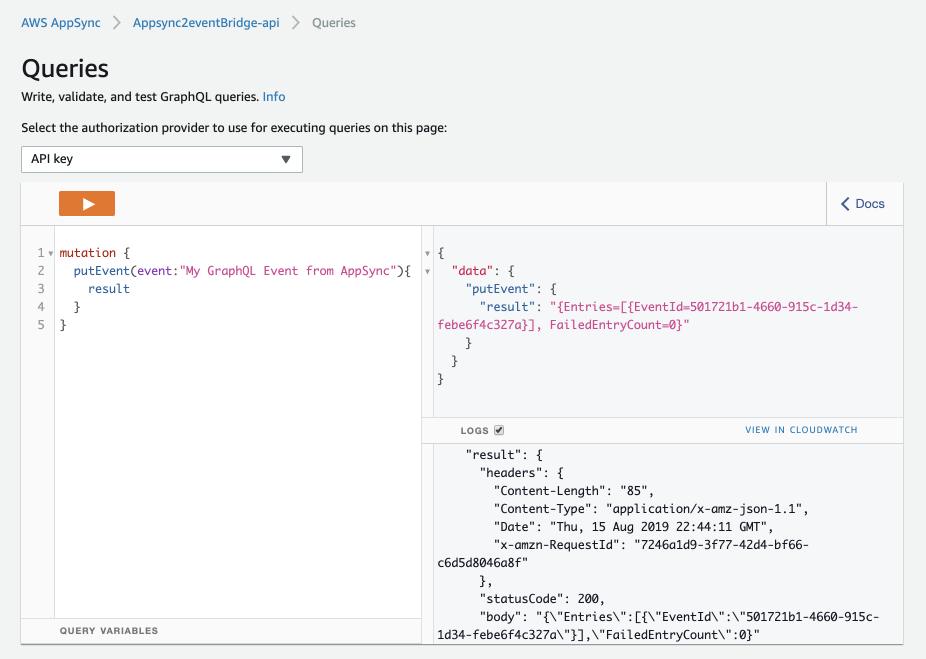The width and height of the screenshot is (926, 659).
Task: Click the "statusCode": 200 log line
Action: click(x=542, y=599)
